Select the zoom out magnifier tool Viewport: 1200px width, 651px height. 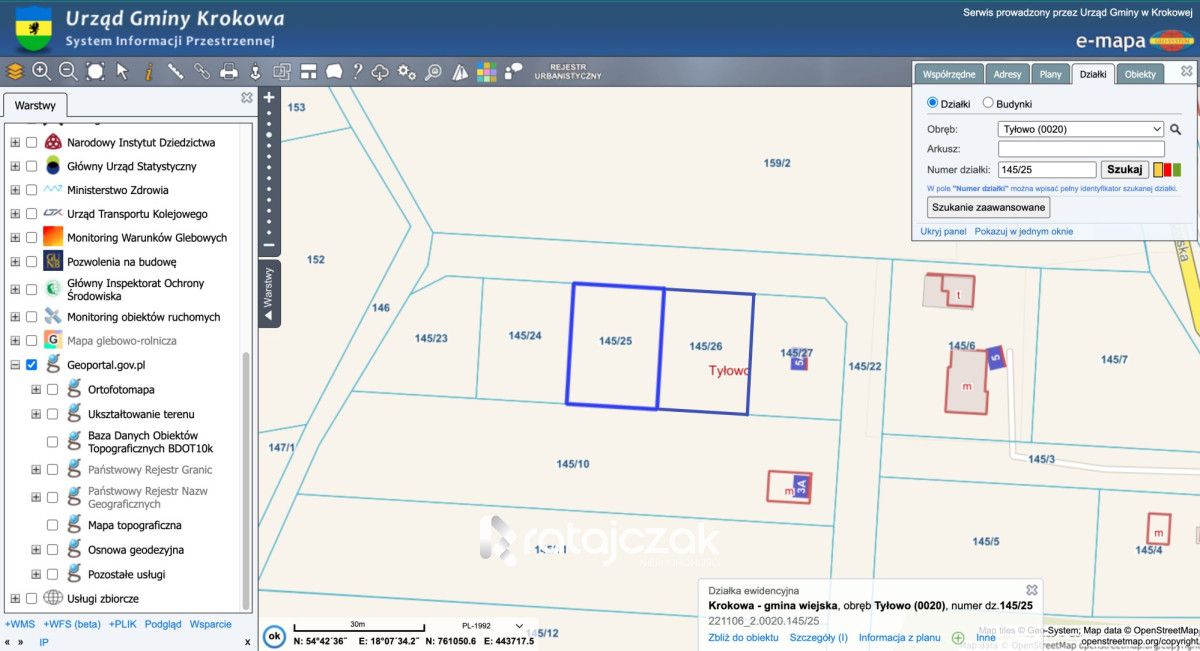68,71
